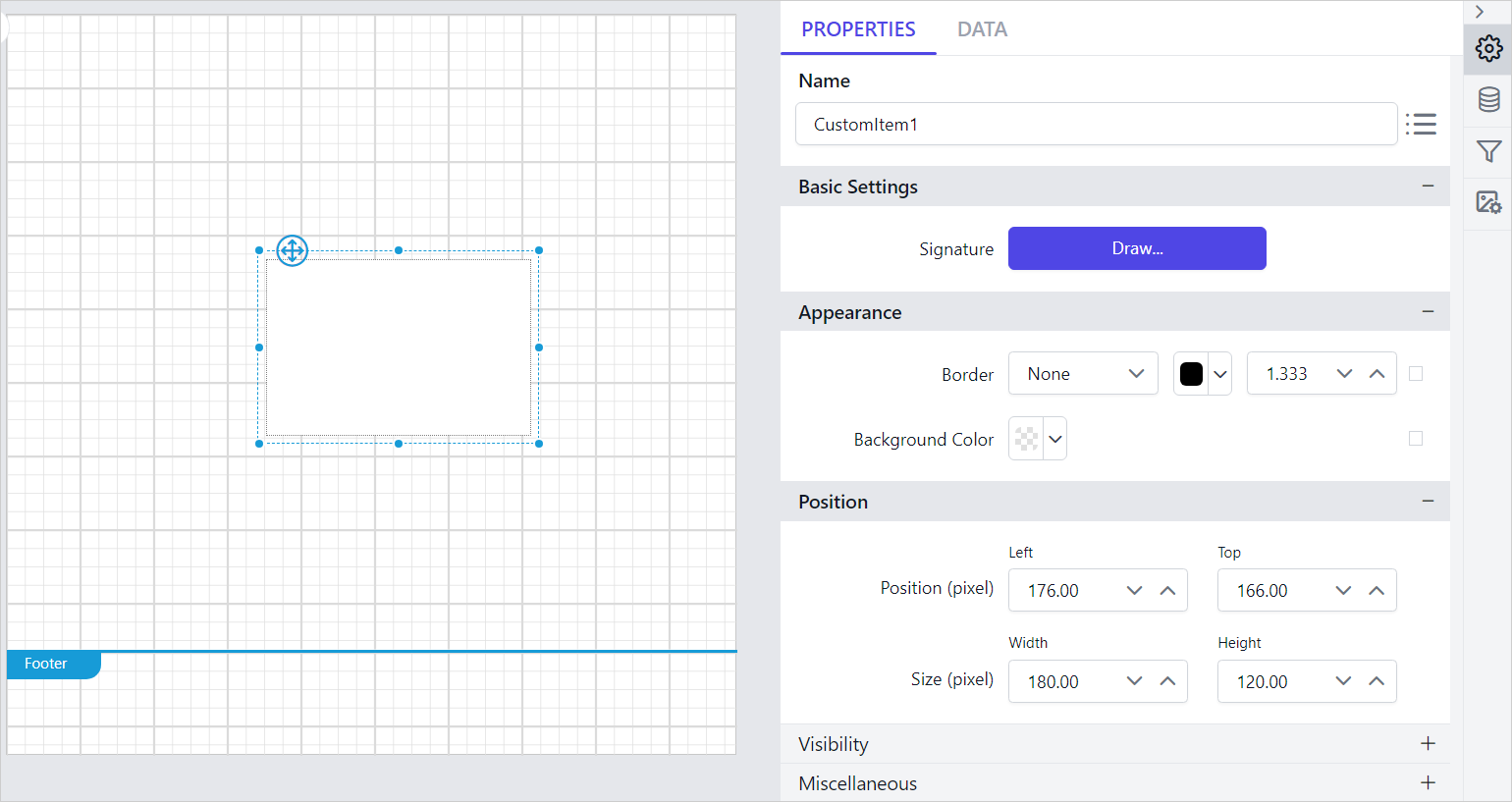Click the left-middle resize handle of item
The image size is (1512, 802).
pyautogui.click(x=259, y=348)
